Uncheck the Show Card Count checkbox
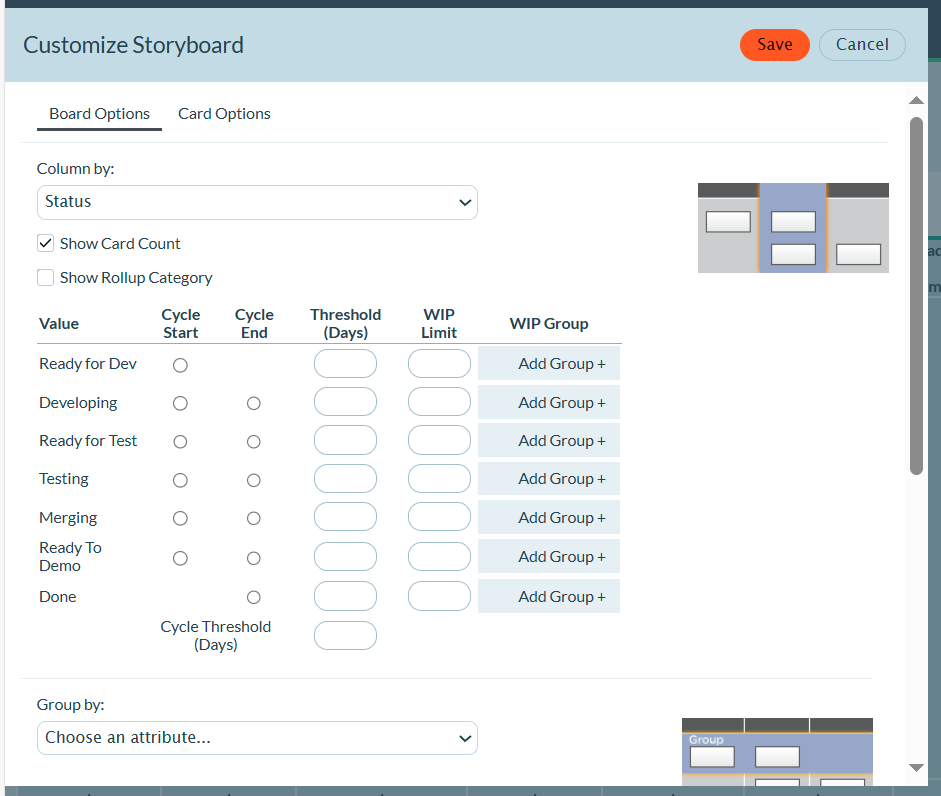This screenshot has height=796, width=941. pyautogui.click(x=46, y=243)
